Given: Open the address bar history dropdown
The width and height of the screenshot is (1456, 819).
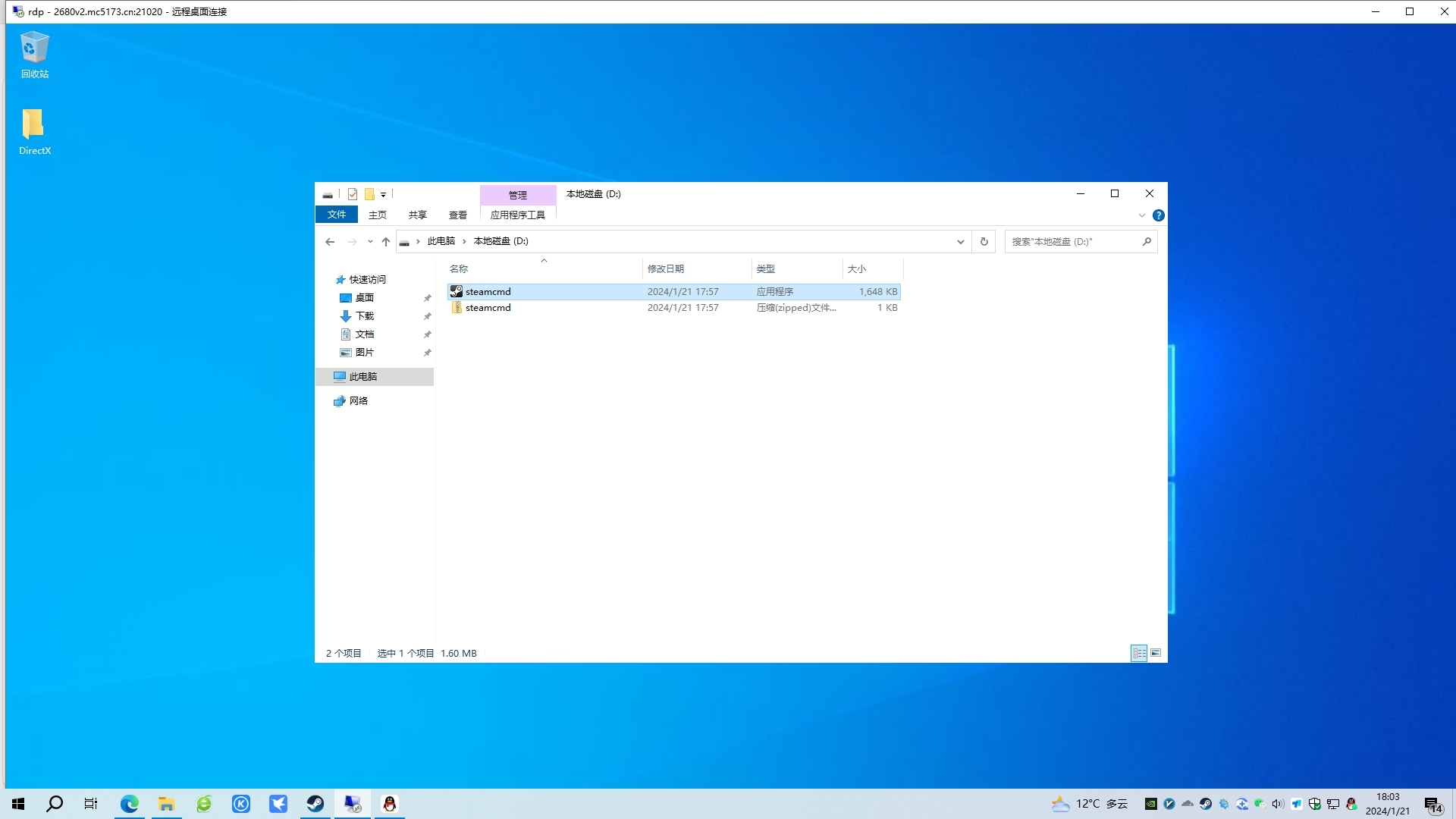Looking at the screenshot, I should tap(960, 241).
